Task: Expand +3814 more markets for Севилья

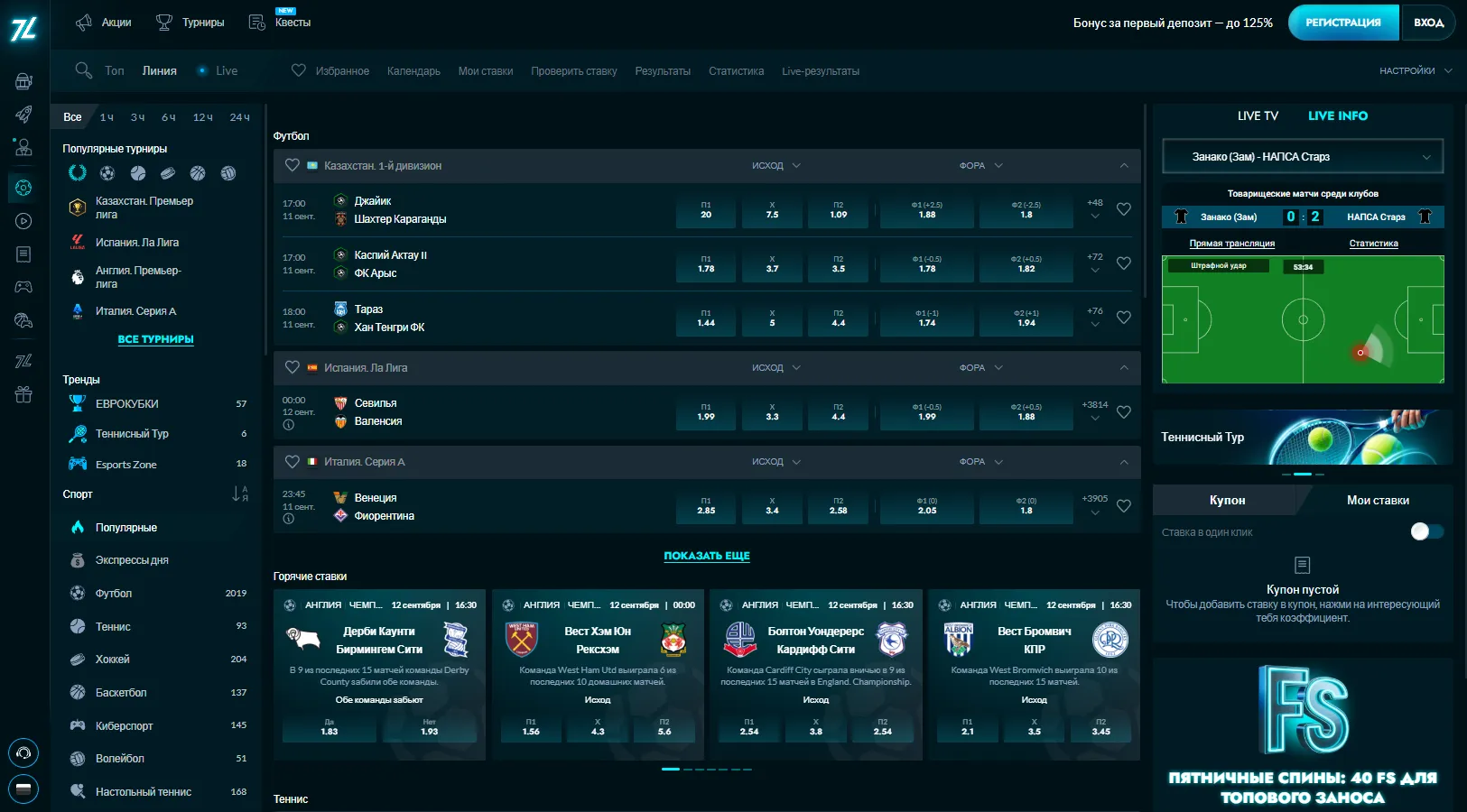Action: tap(1095, 411)
